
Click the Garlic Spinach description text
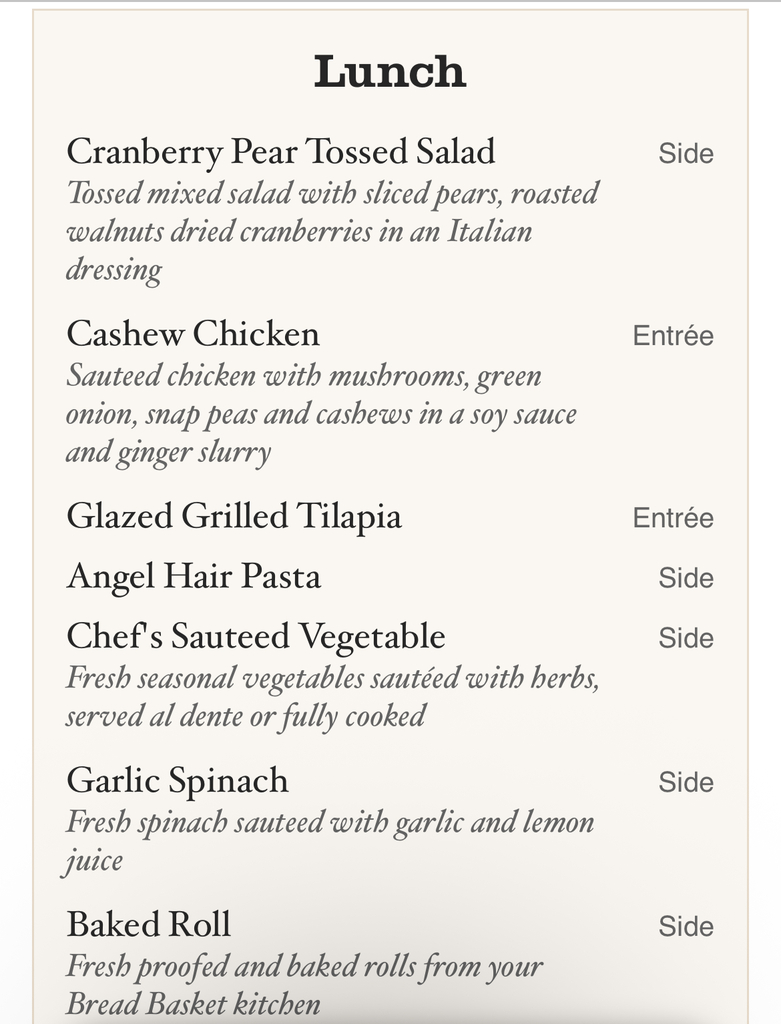click(x=330, y=841)
